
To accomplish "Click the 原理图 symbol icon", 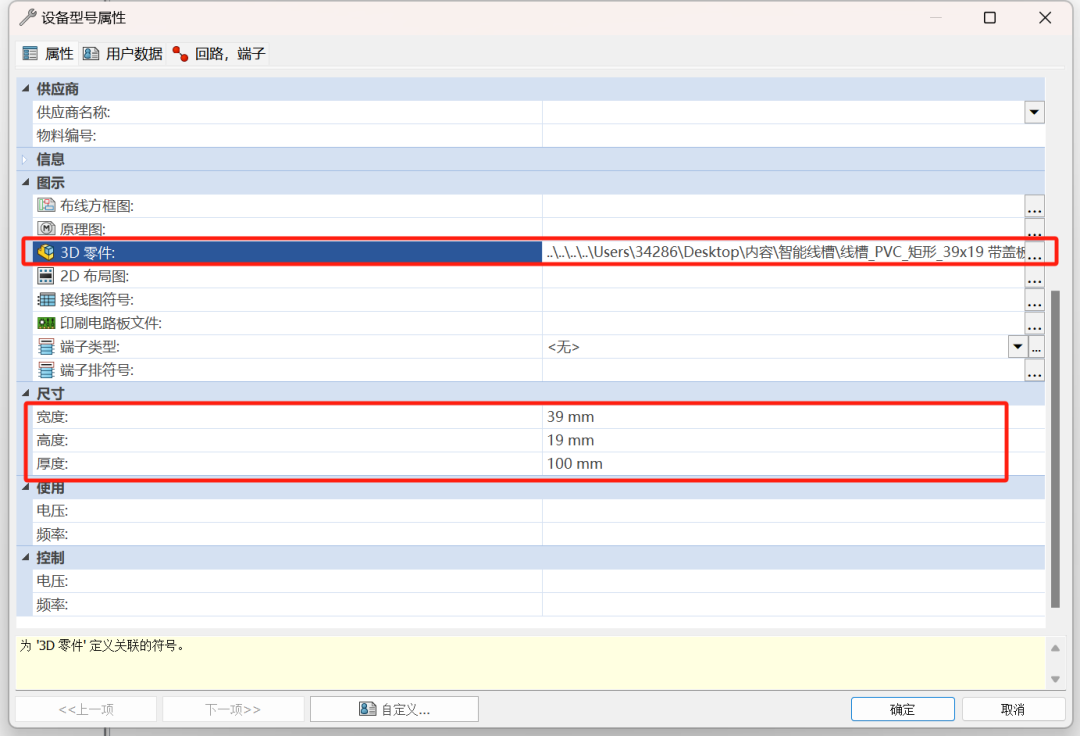I will pyautogui.click(x=46, y=230).
